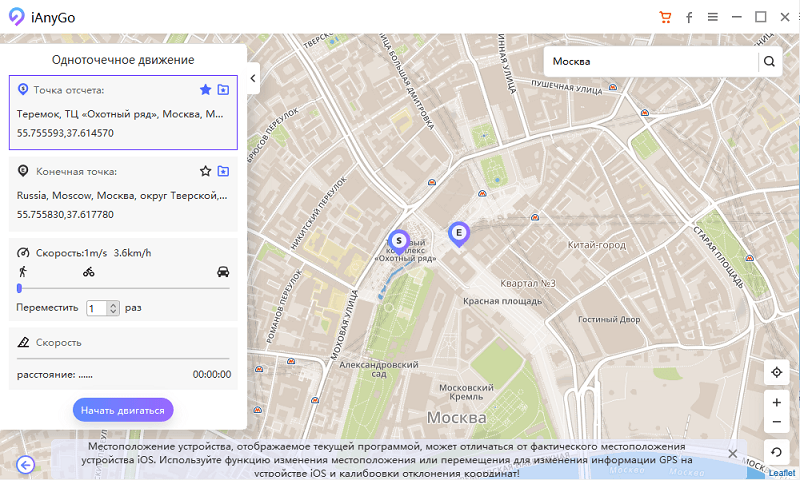Click the Квартал №3 map label

point(528,283)
